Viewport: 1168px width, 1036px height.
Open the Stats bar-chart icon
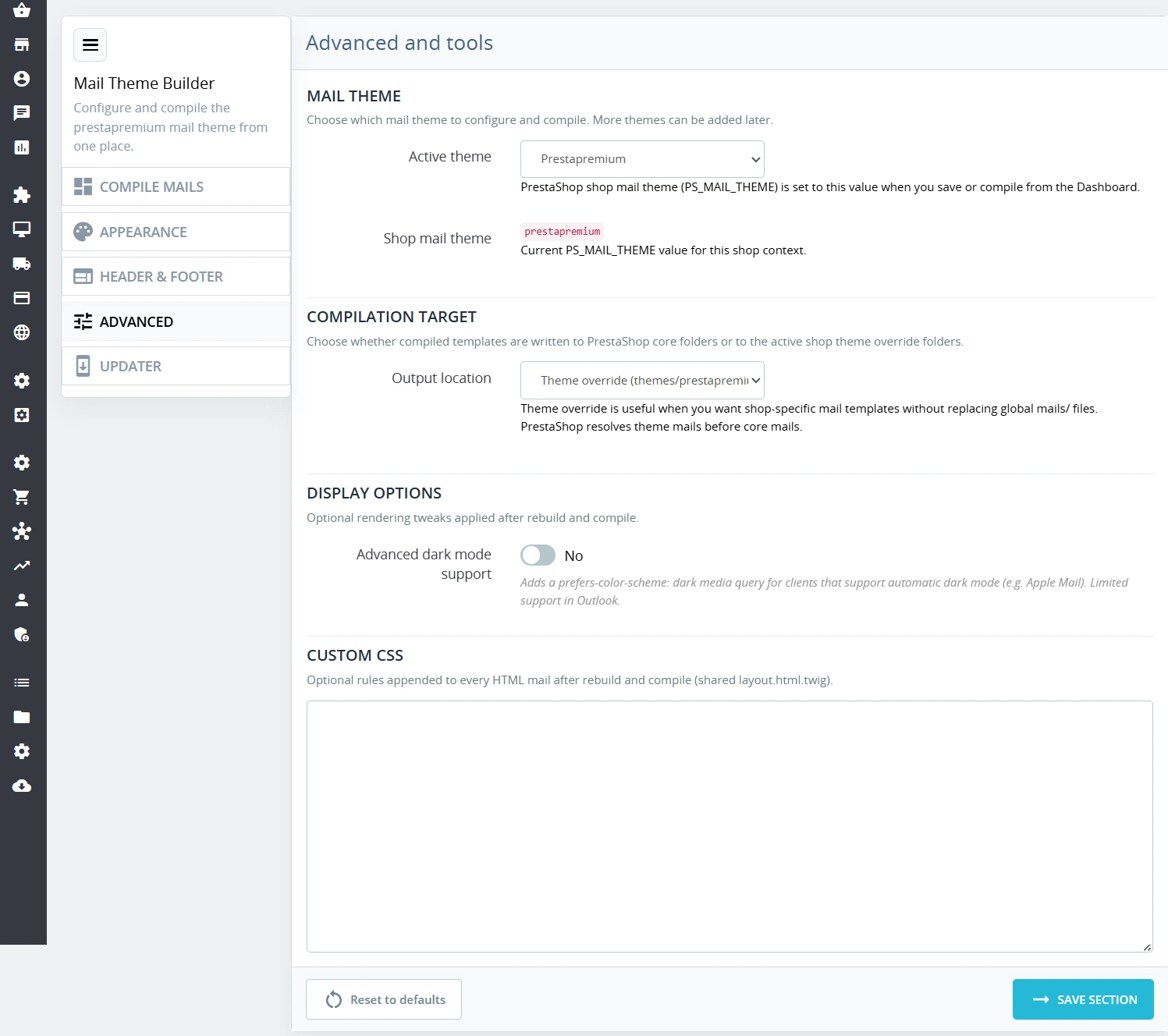22,147
